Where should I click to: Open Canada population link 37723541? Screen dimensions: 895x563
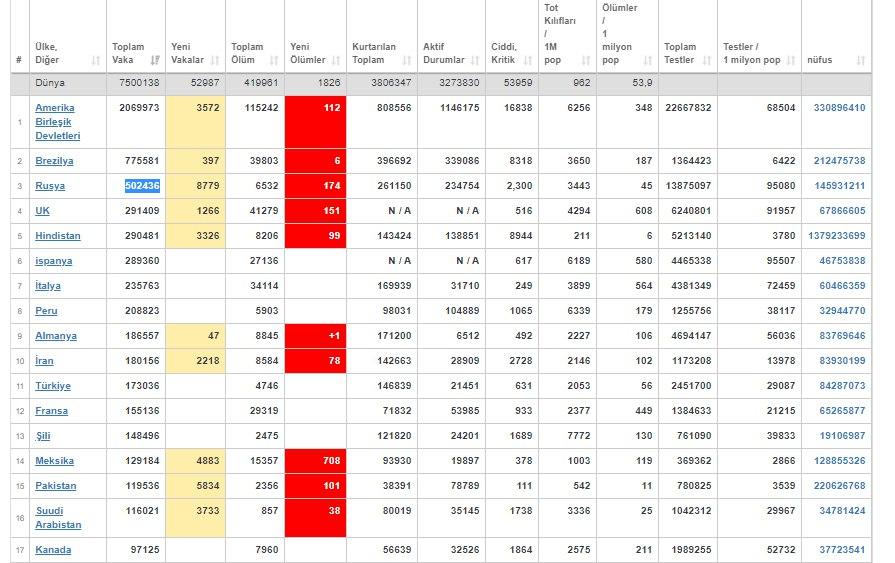pyautogui.click(x=842, y=550)
